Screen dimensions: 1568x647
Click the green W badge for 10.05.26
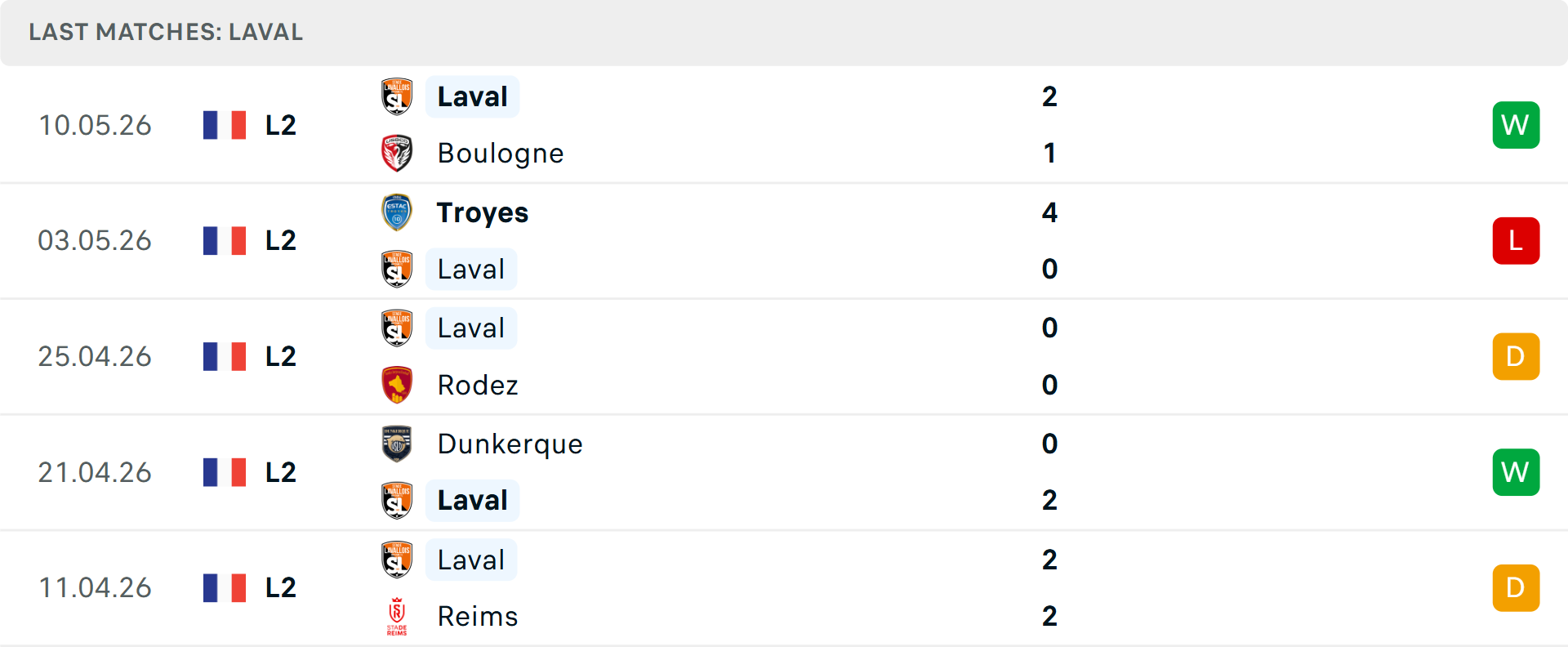click(x=1516, y=125)
